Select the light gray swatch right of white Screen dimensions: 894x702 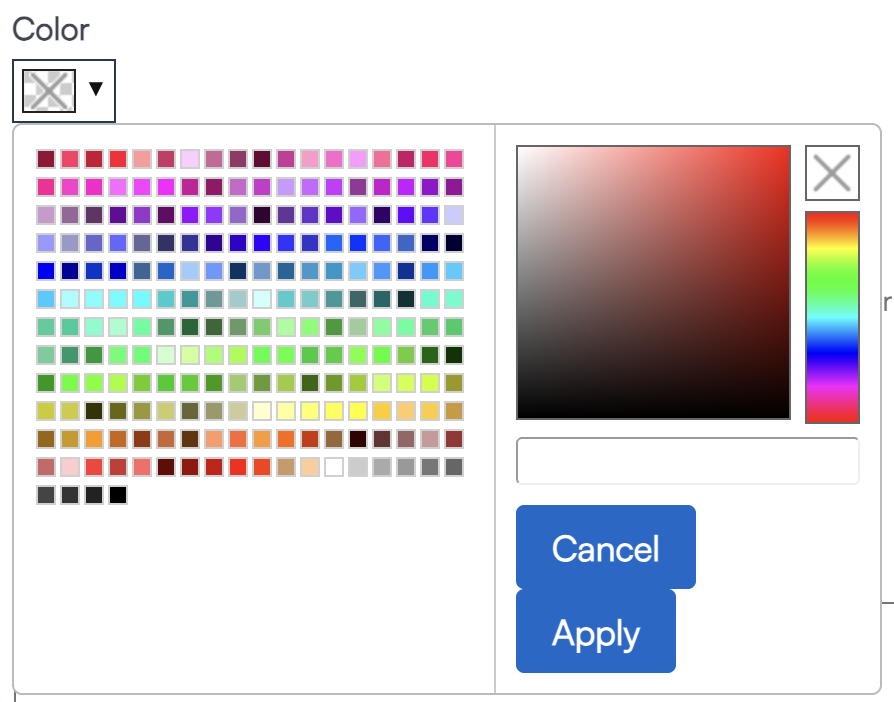coord(358,466)
